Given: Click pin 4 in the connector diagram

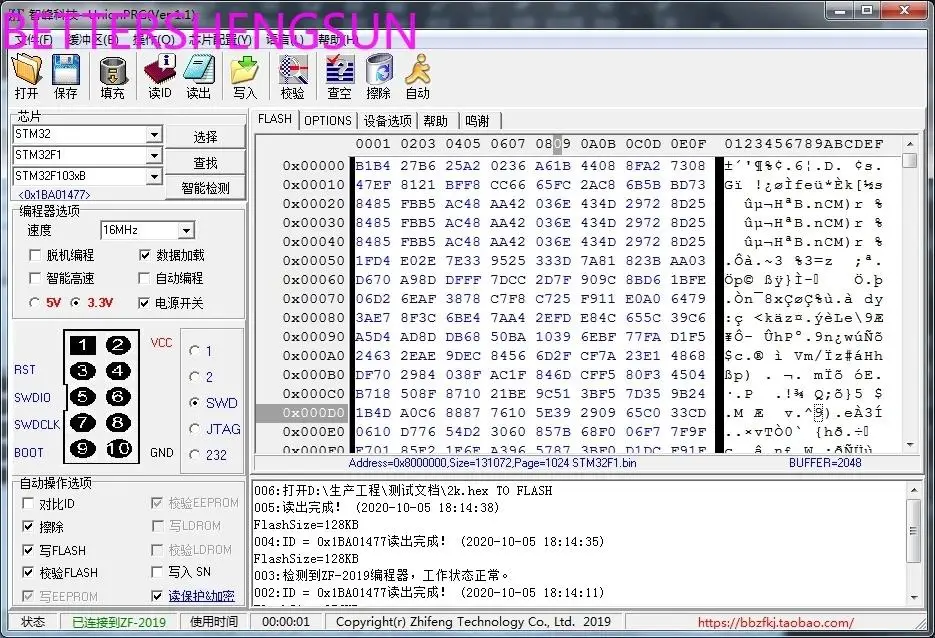Looking at the screenshot, I should pyautogui.click(x=118, y=371).
